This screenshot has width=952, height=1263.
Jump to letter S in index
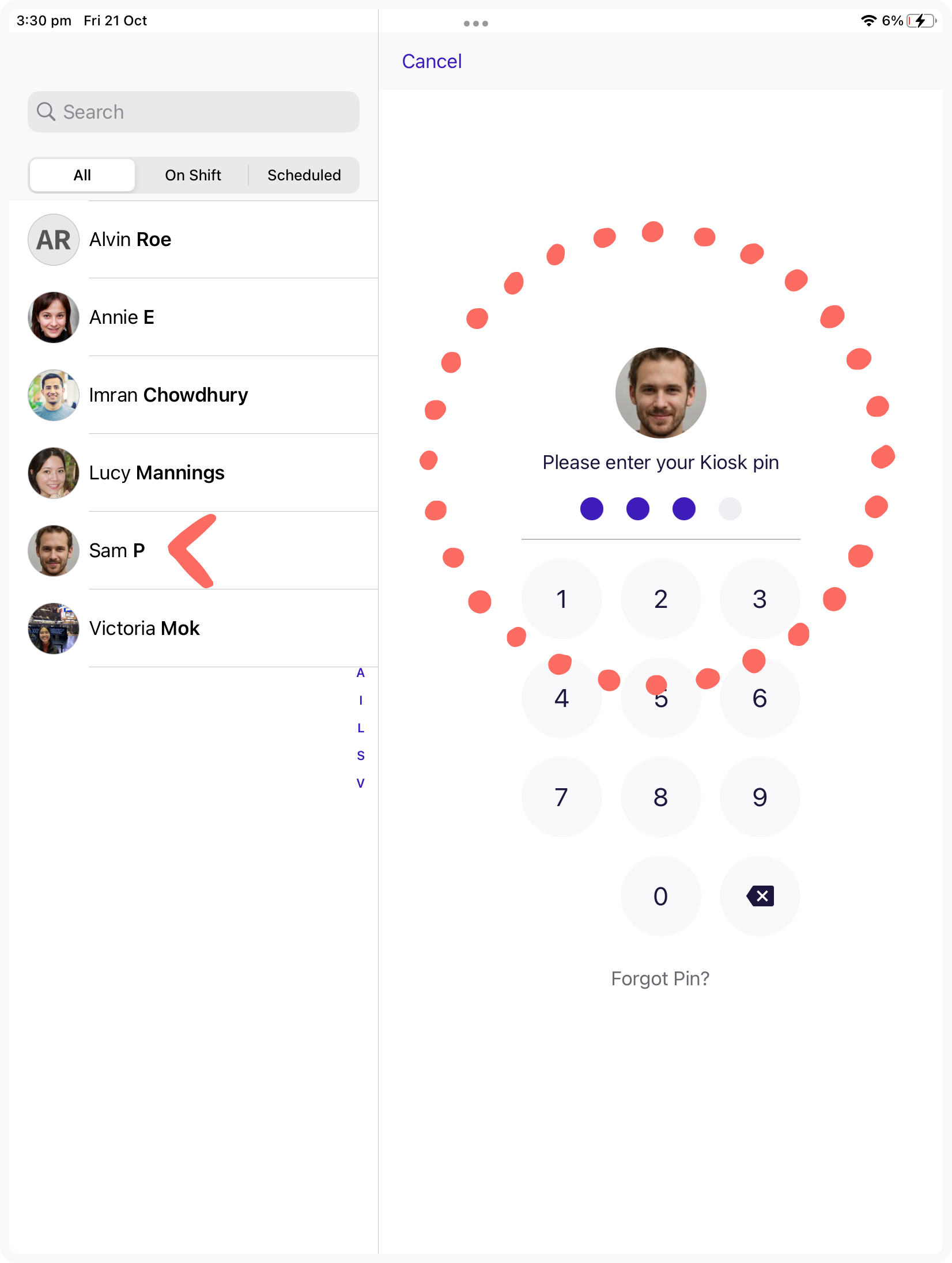click(x=361, y=755)
